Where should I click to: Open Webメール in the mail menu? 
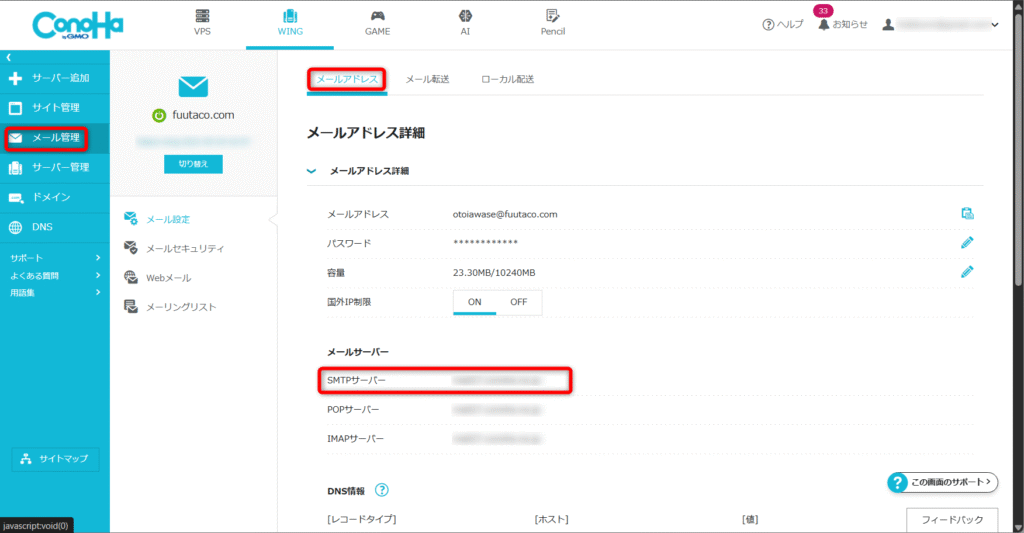pyautogui.click(x=168, y=277)
